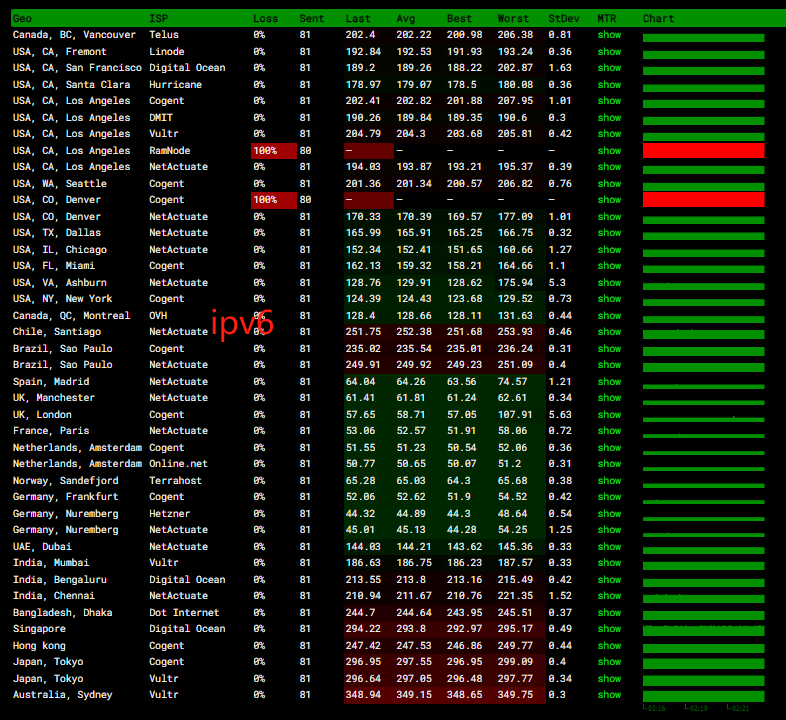Open 'show' link for London Cogent

coord(609,415)
